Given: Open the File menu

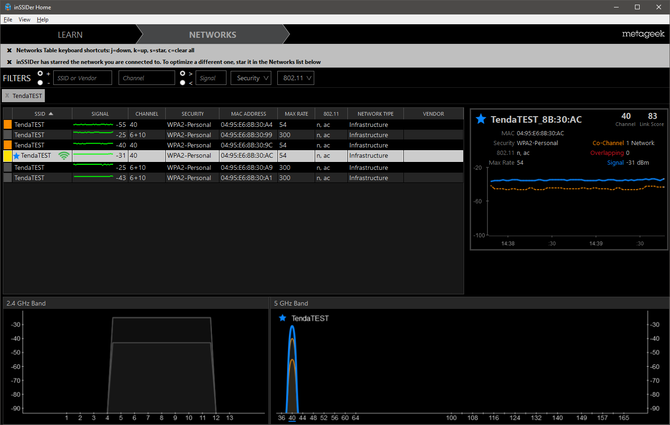Looking at the screenshot, I should click(x=8, y=20).
